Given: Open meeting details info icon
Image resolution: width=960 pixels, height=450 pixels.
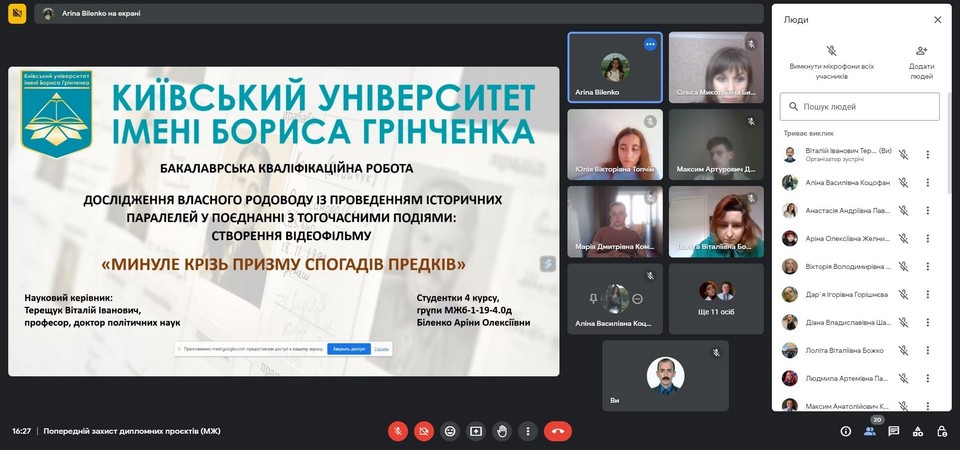Looking at the screenshot, I should pos(846,431).
